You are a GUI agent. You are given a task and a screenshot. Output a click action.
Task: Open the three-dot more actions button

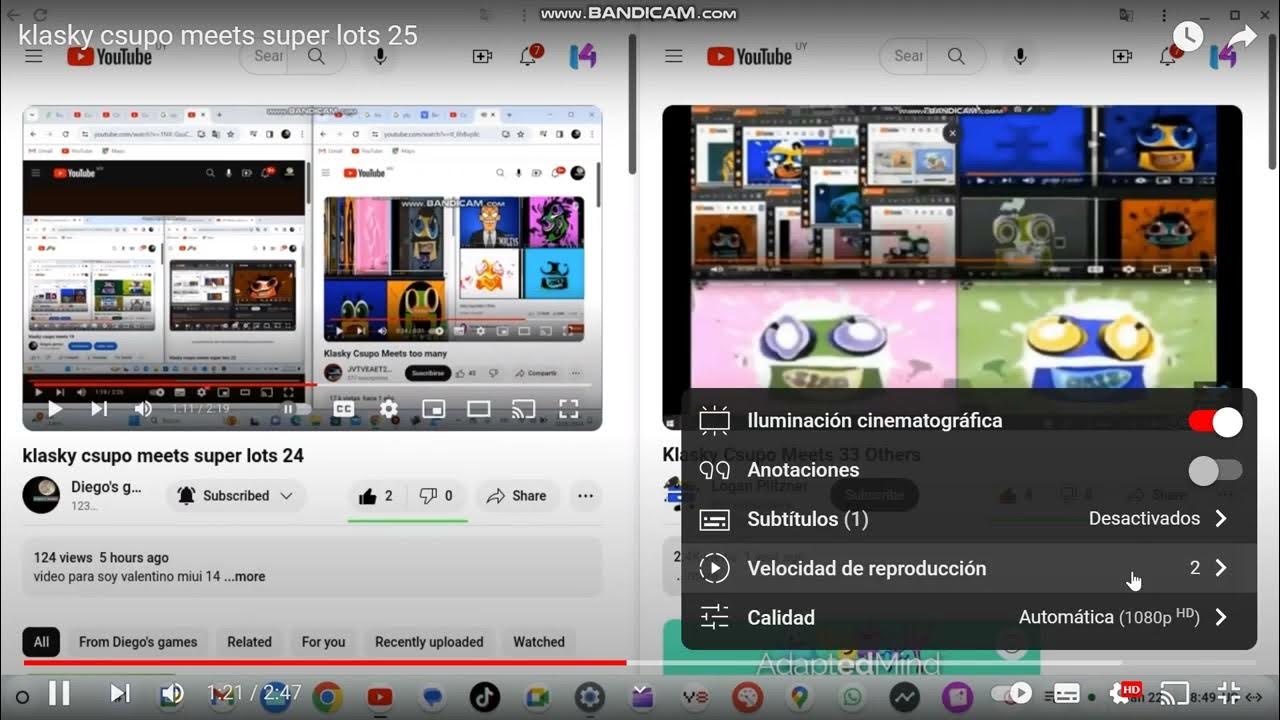click(585, 496)
